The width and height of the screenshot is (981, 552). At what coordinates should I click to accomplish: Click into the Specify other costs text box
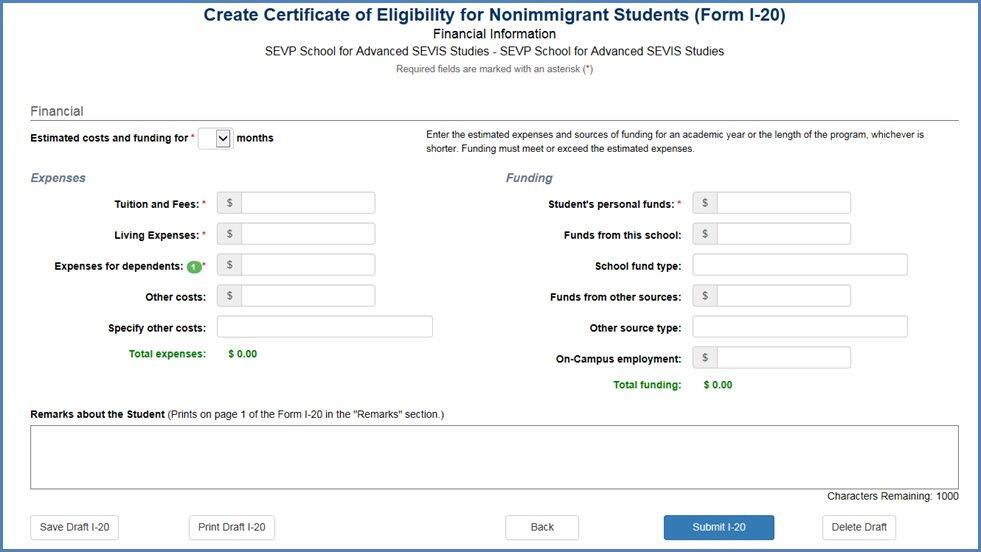pyautogui.click(x=325, y=327)
